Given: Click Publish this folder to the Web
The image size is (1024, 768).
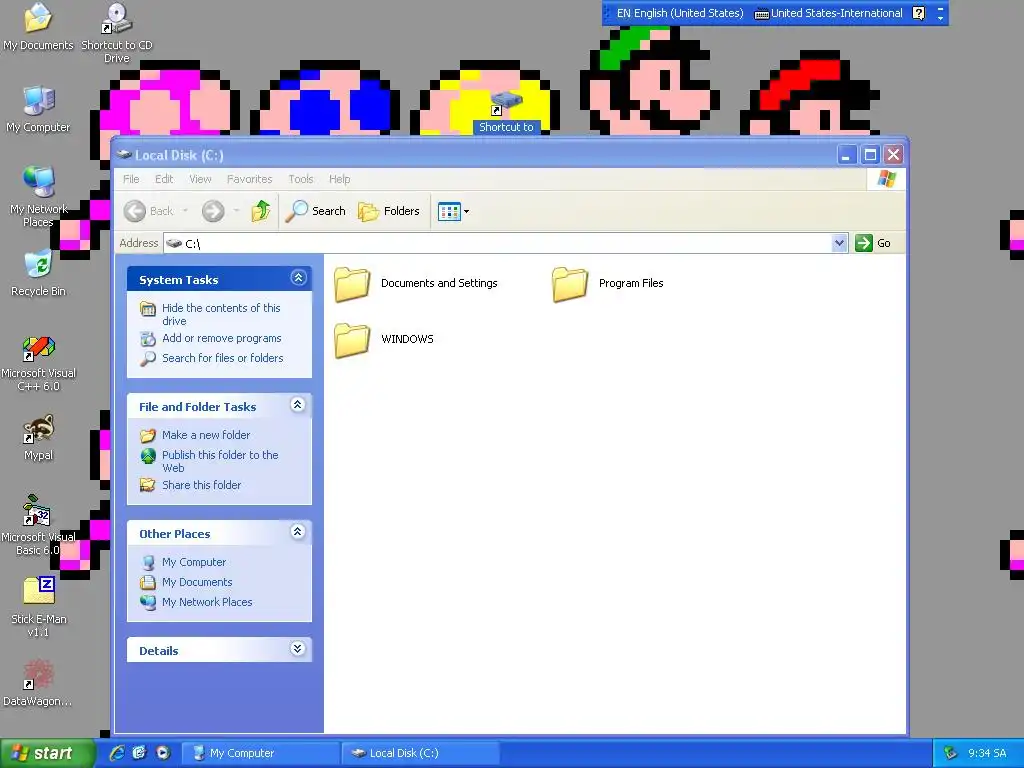Looking at the screenshot, I should [x=220, y=461].
